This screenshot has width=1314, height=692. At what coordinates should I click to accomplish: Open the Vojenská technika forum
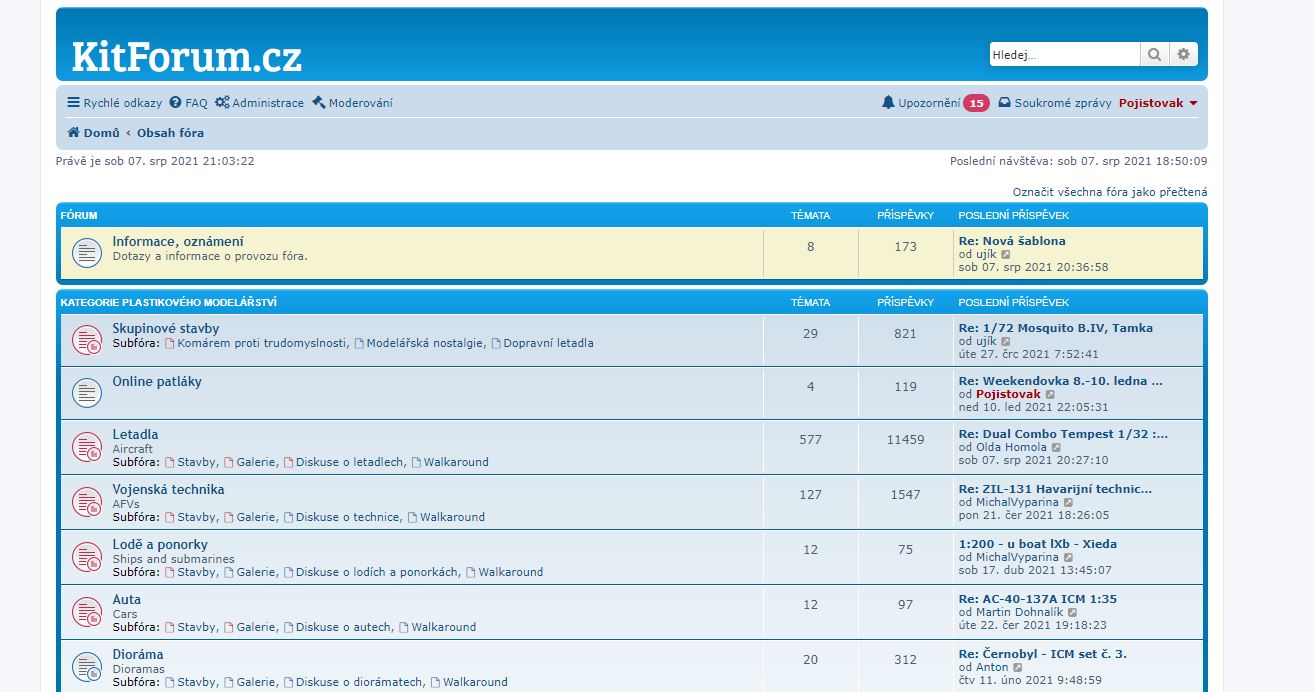coord(168,490)
